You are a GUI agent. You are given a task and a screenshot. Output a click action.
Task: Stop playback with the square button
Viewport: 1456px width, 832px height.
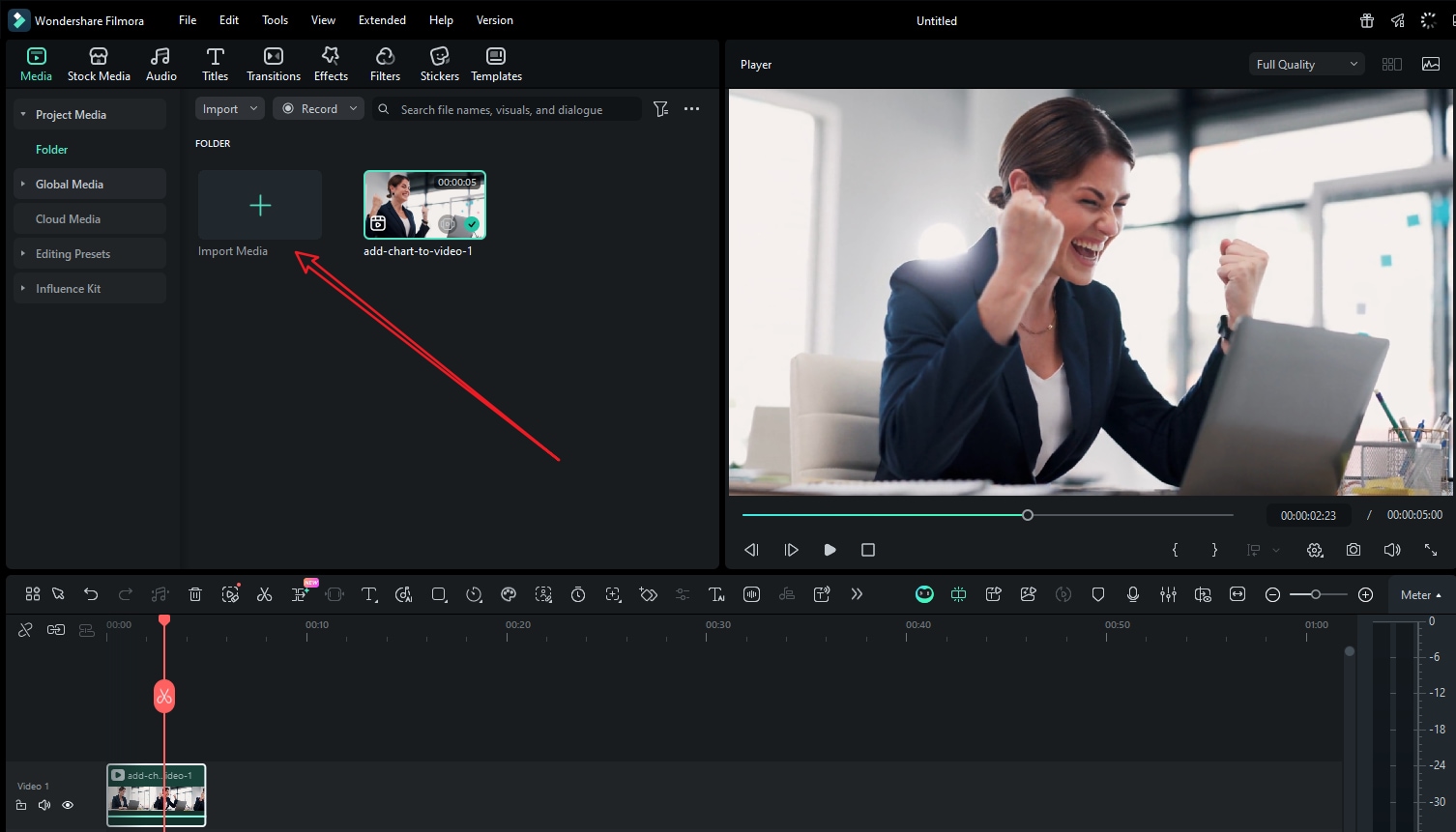(868, 550)
